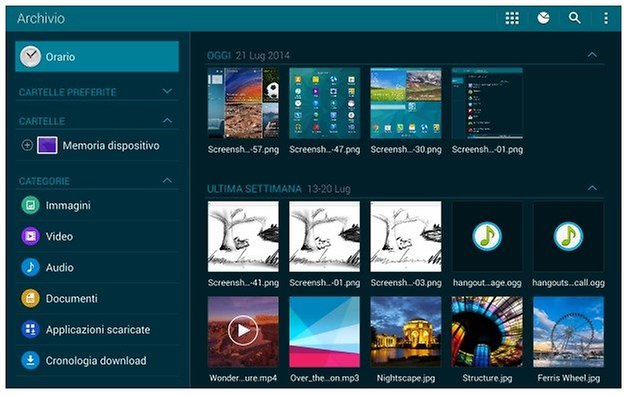Viewport: 628px width, 395px height.
Task: Click the hangouts...call.ogg file name
Action: pyautogui.click(x=568, y=283)
